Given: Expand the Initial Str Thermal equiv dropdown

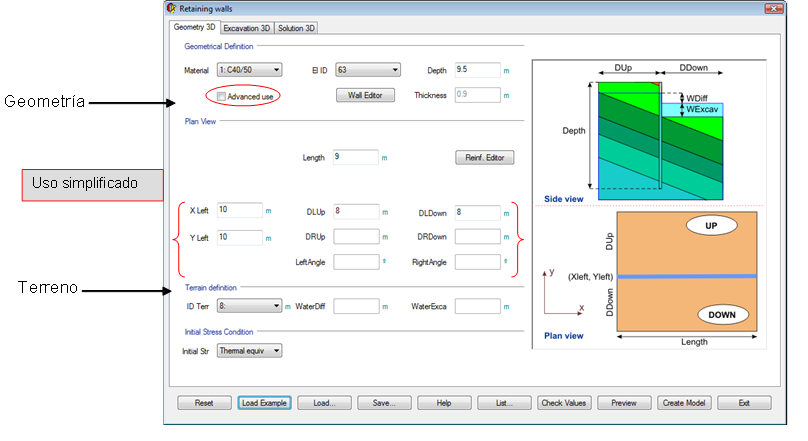Looking at the screenshot, I should (249, 351).
